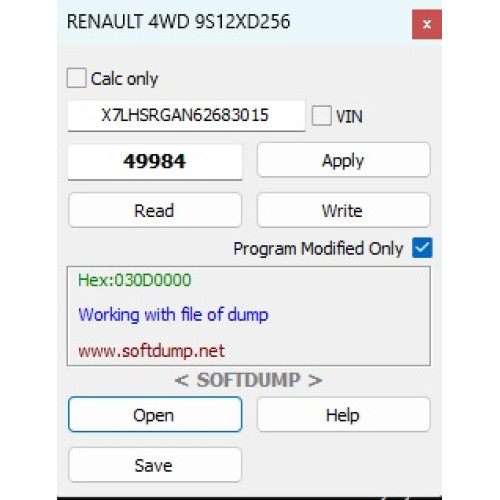This screenshot has width=500, height=500.
Task: Click the VIN number input field
Action: pyautogui.click(x=186, y=116)
